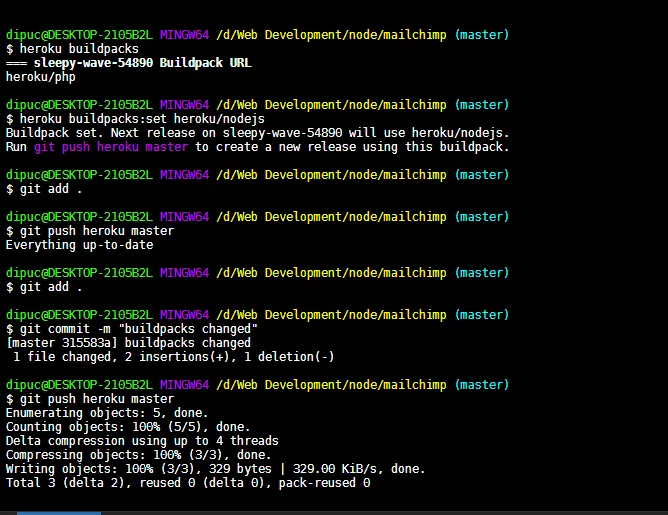
Task: Click the magenta "git push heroku master" hint
Action: point(111,147)
